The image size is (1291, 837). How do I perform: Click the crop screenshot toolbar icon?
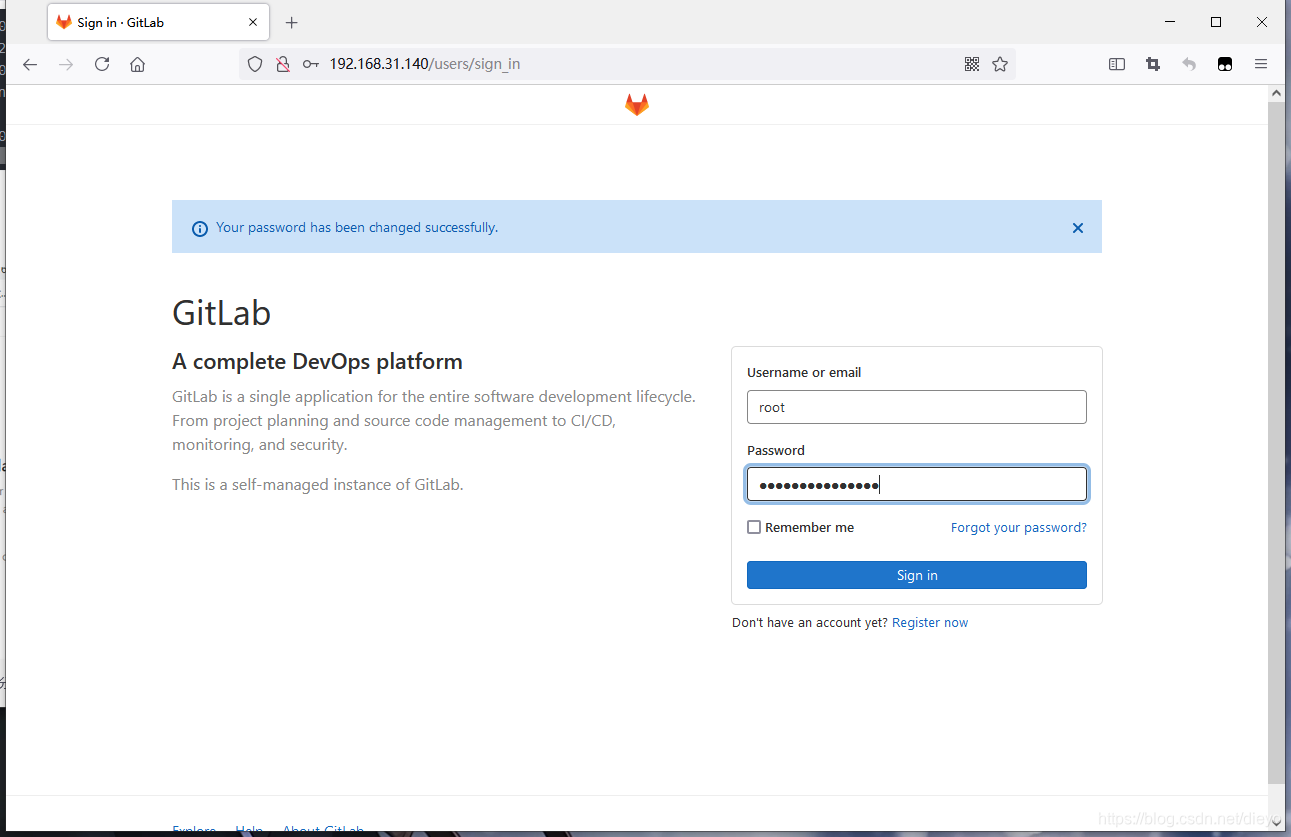pos(1153,64)
